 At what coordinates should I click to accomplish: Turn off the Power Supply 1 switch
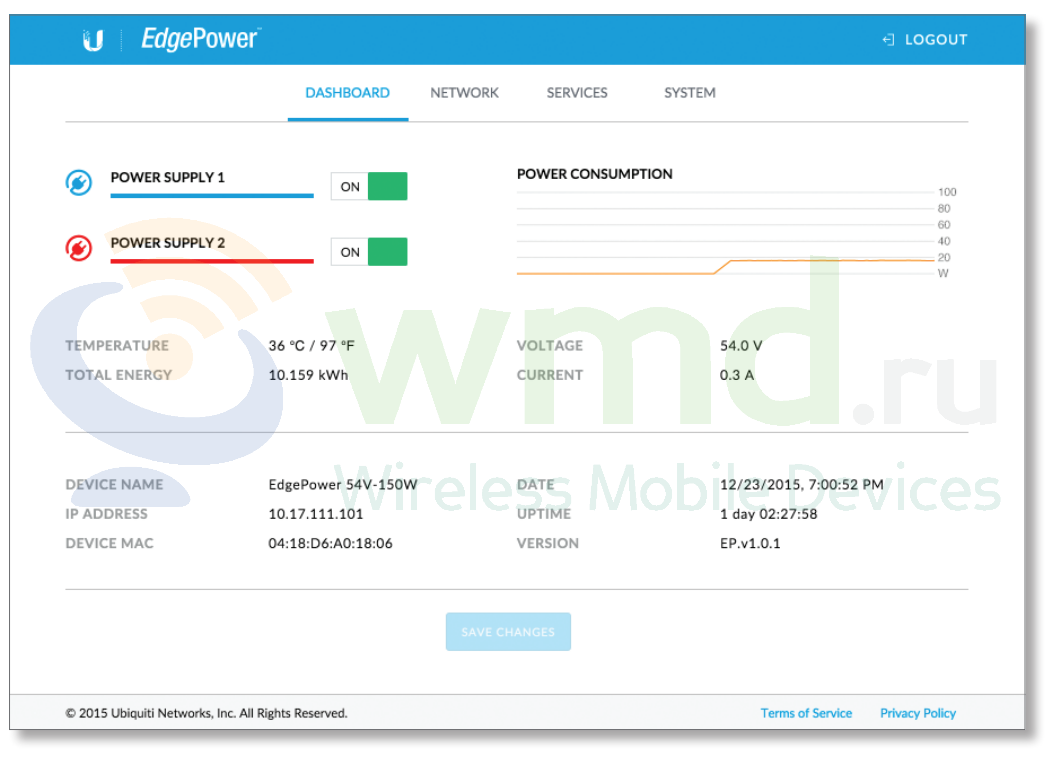pos(369,186)
